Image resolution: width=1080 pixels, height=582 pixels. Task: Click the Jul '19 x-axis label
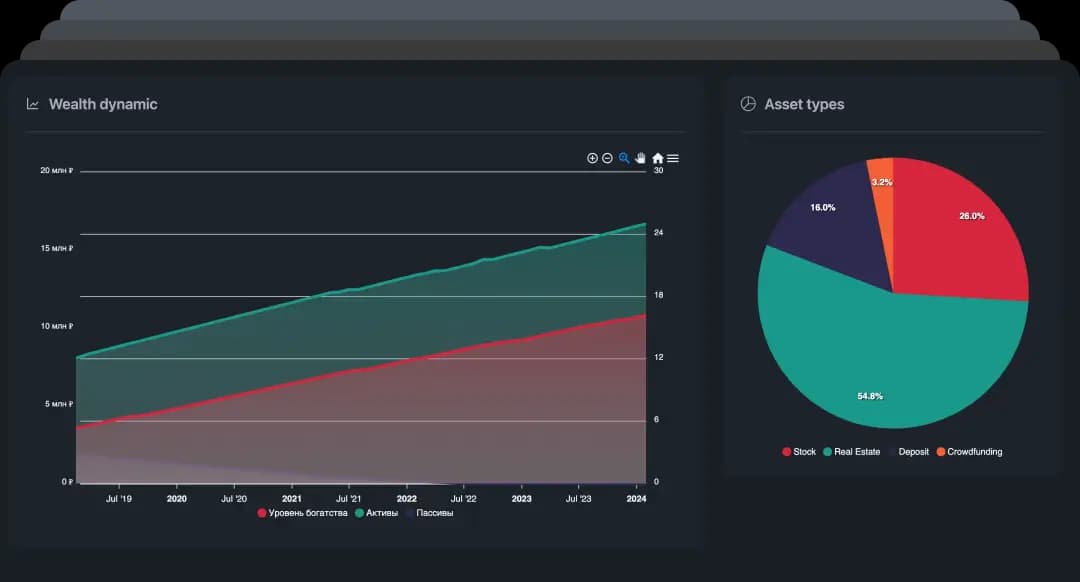118,499
